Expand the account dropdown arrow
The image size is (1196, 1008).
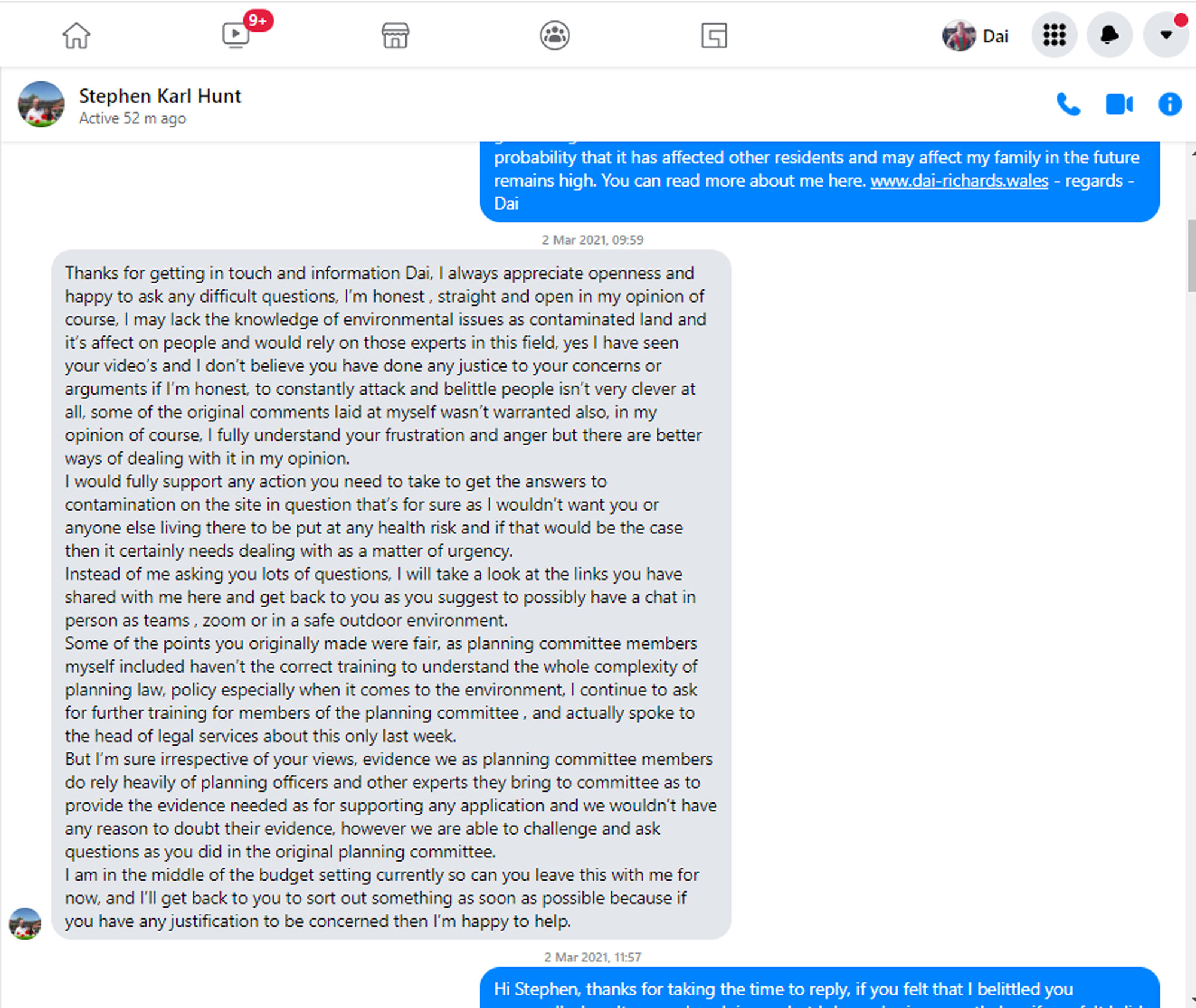tap(1166, 35)
